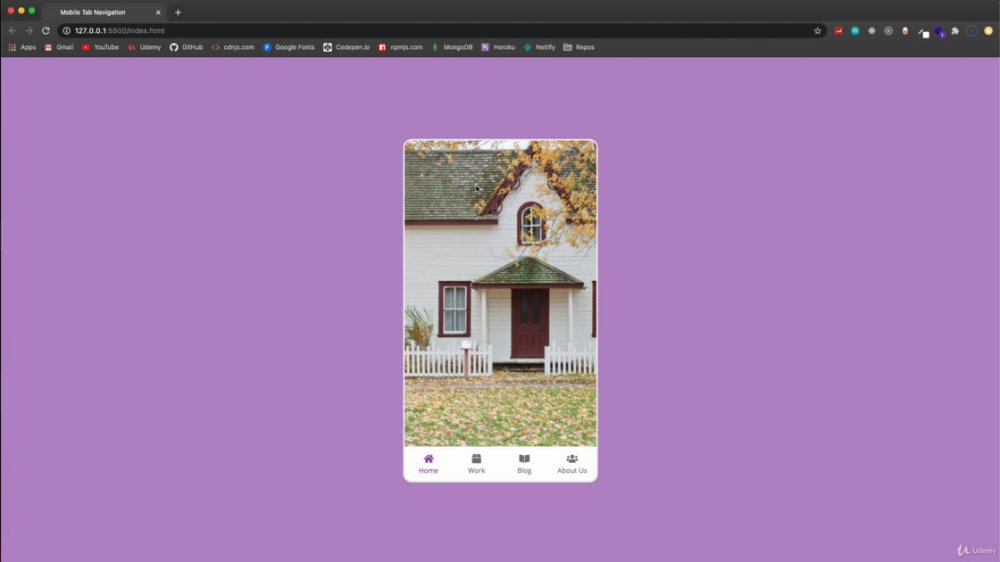Viewport: 1000px width, 562px height.
Task: Open a new tab with the plus button
Action: point(178,12)
